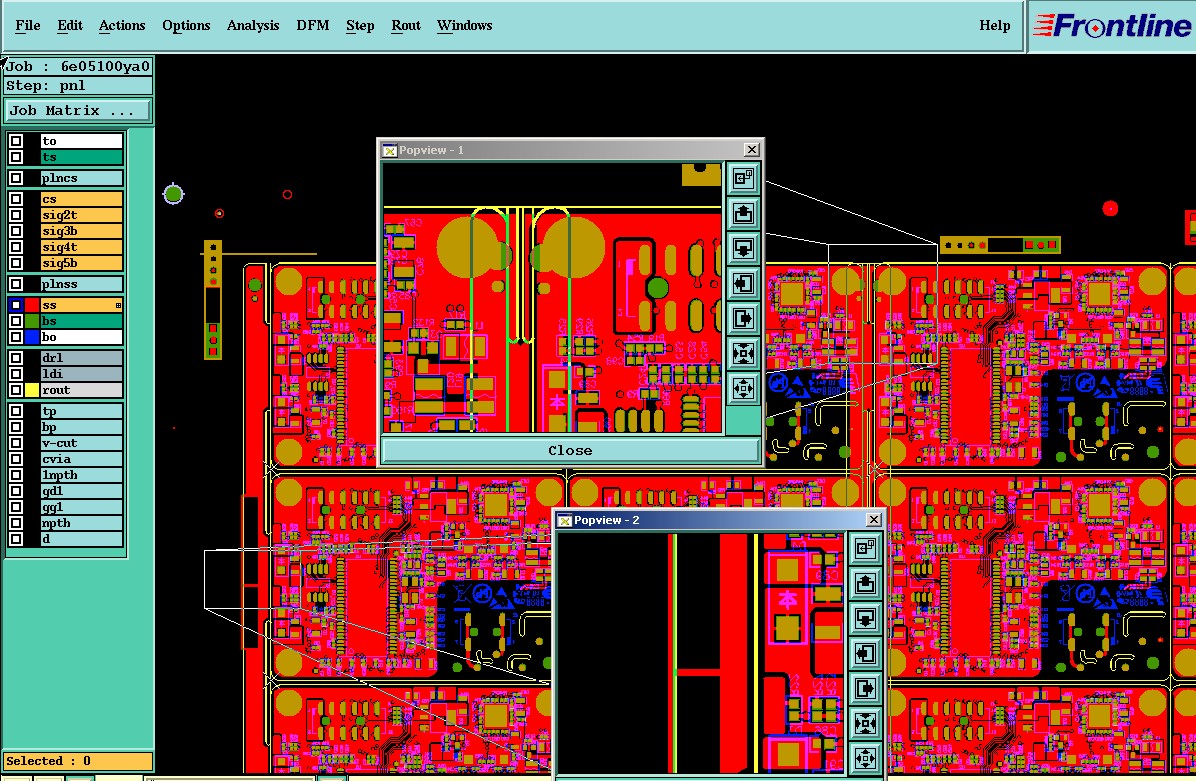Viewport: 1196px width, 781px height.
Task: Click the red ss layer color swatch
Action: pyautogui.click(x=32, y=305)
